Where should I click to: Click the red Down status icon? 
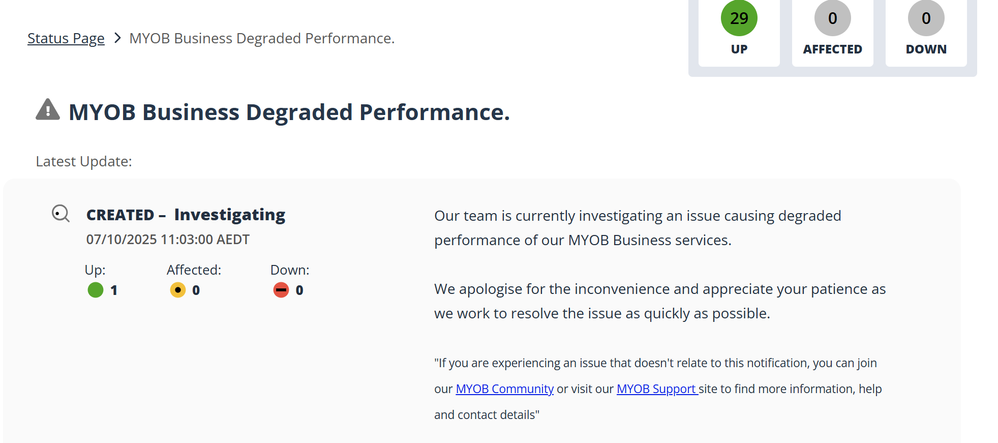coord(281,291)
